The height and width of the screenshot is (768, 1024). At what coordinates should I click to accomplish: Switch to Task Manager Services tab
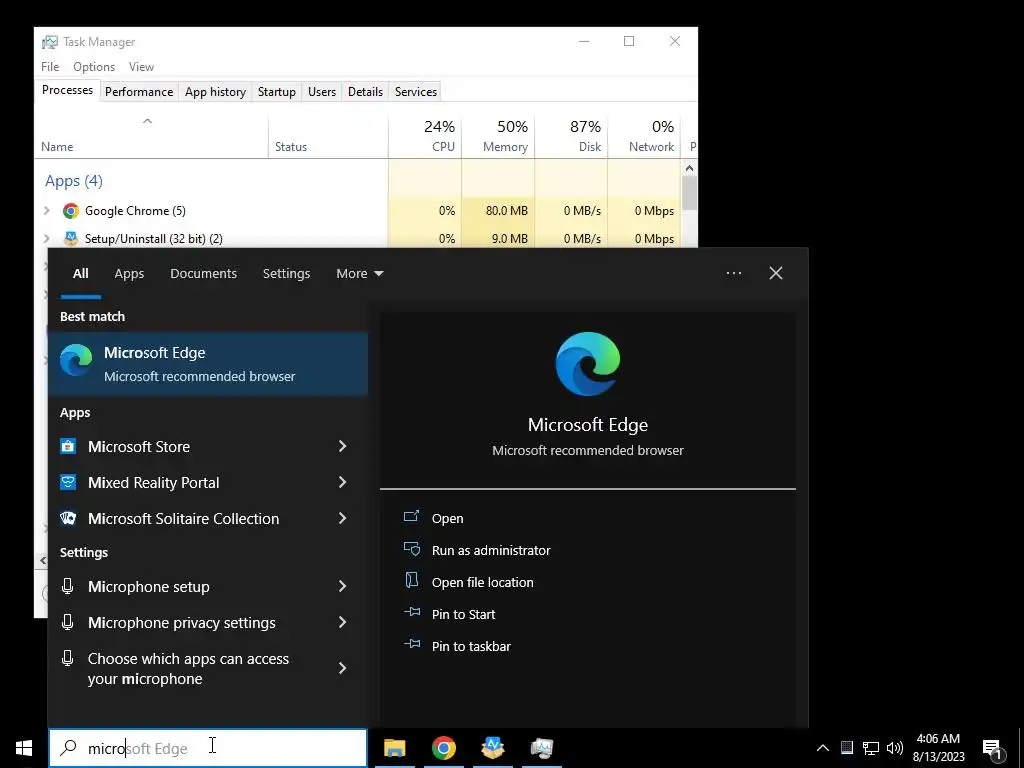pyautogui.click(x=415, y=91)
